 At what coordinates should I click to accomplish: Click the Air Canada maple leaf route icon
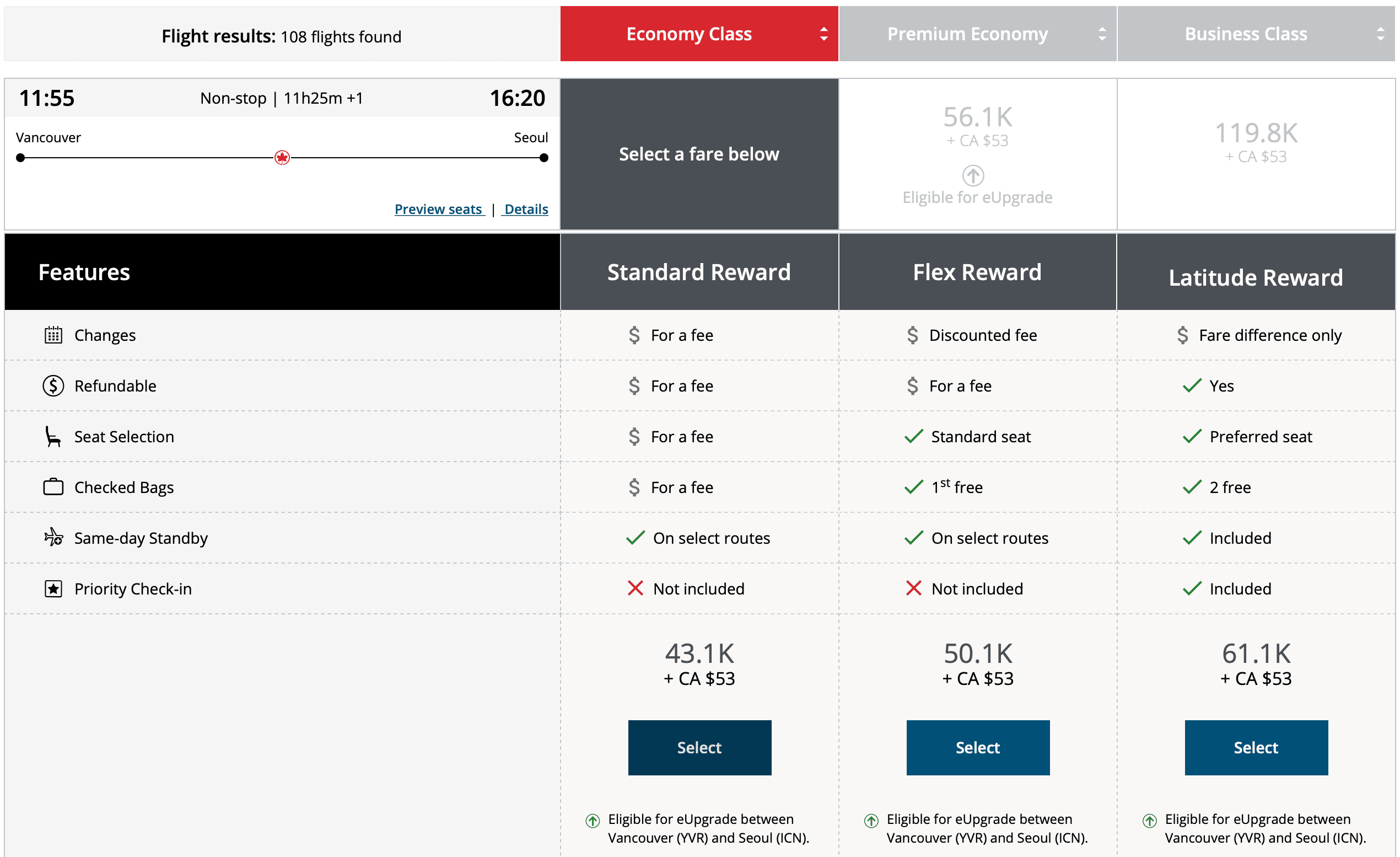(x=282, y=157)
